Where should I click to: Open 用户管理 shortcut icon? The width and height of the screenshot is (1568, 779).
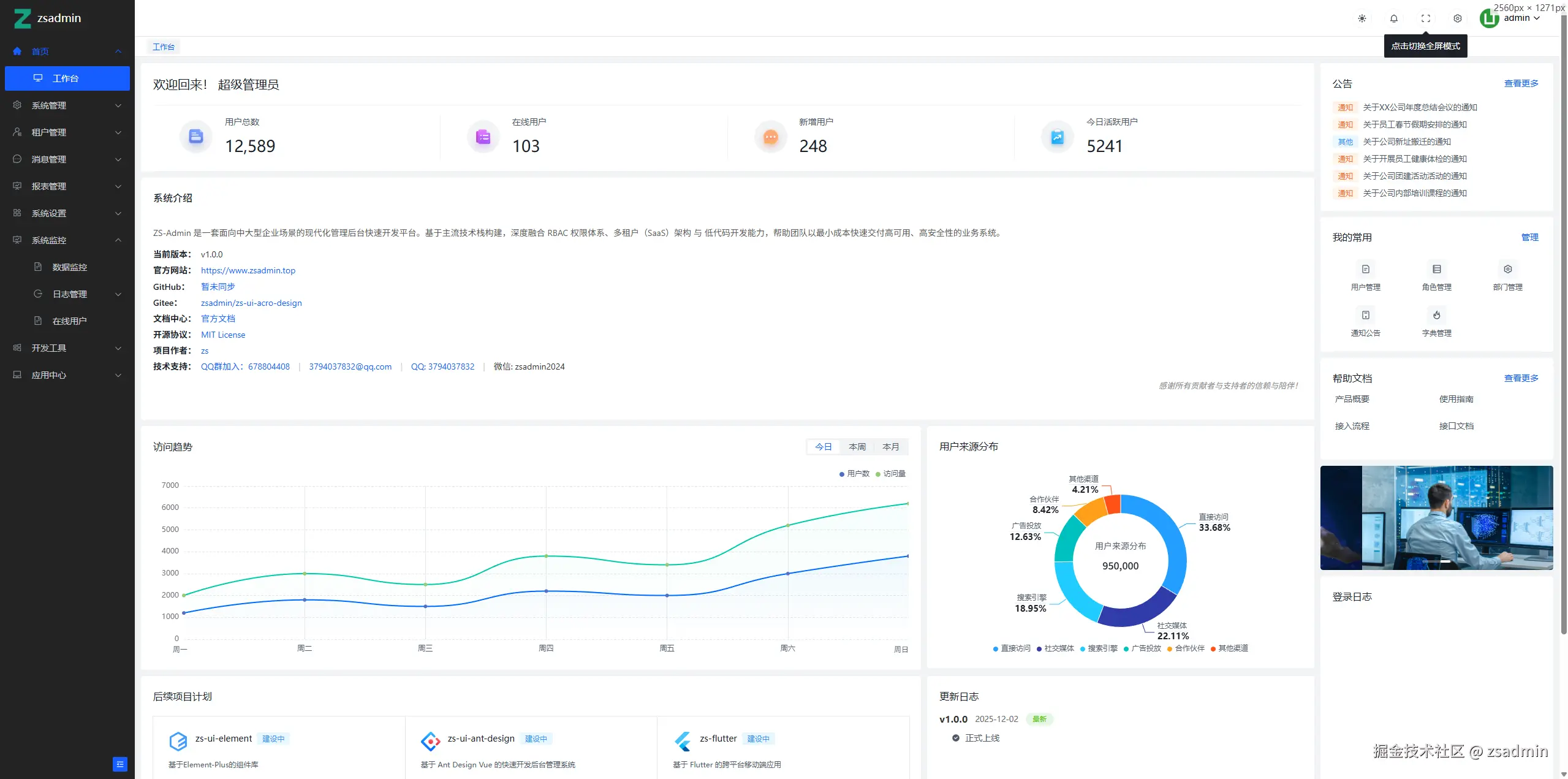[x=1365, y=269]
